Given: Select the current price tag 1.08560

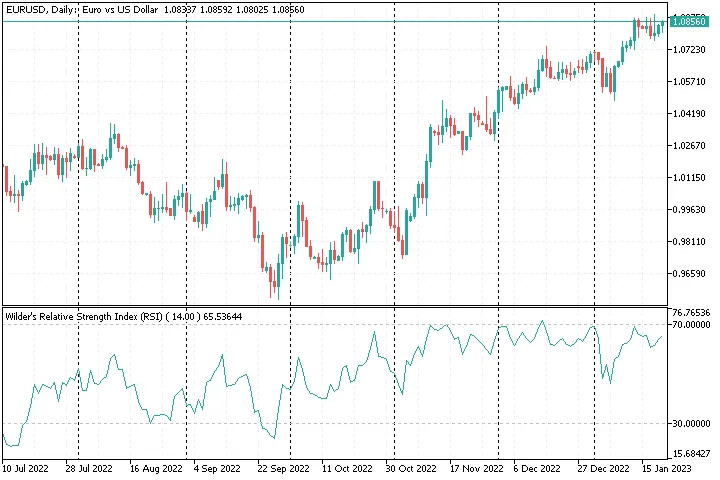Looking at the screenshot, I should (689, 21).
